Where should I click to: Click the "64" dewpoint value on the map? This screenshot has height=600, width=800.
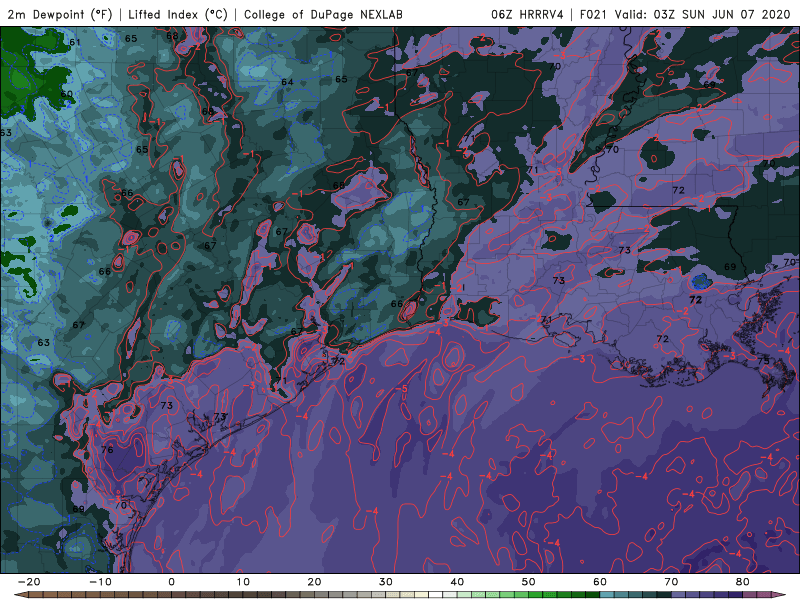click(x=287, y=82)
